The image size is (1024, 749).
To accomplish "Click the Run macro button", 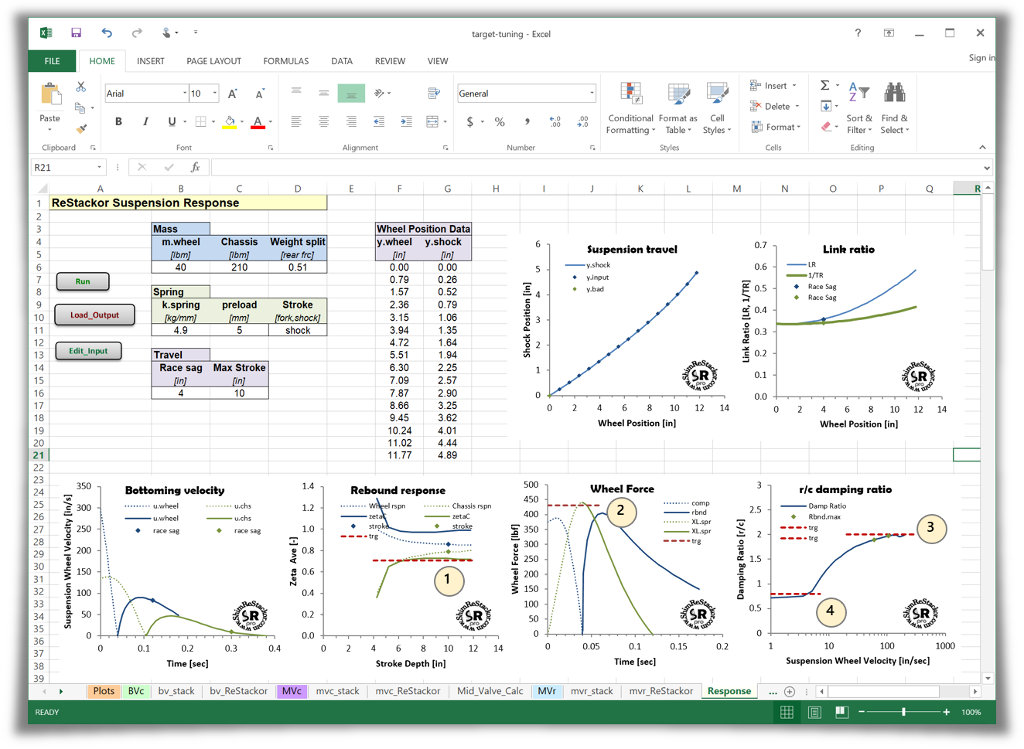I will tap(82, 281).
